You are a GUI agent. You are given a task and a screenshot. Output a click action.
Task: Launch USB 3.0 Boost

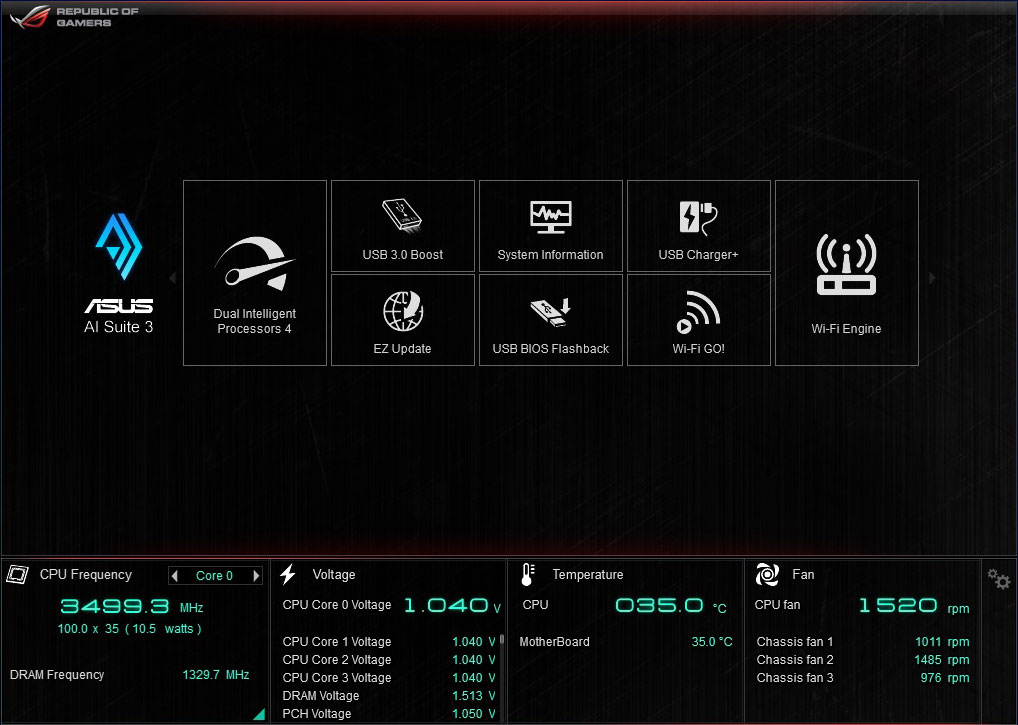coord(403,226)
